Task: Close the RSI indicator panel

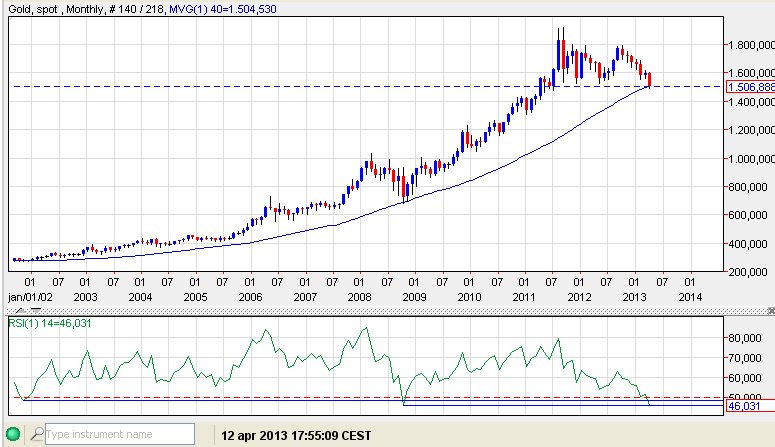Action: coord(771,311)
